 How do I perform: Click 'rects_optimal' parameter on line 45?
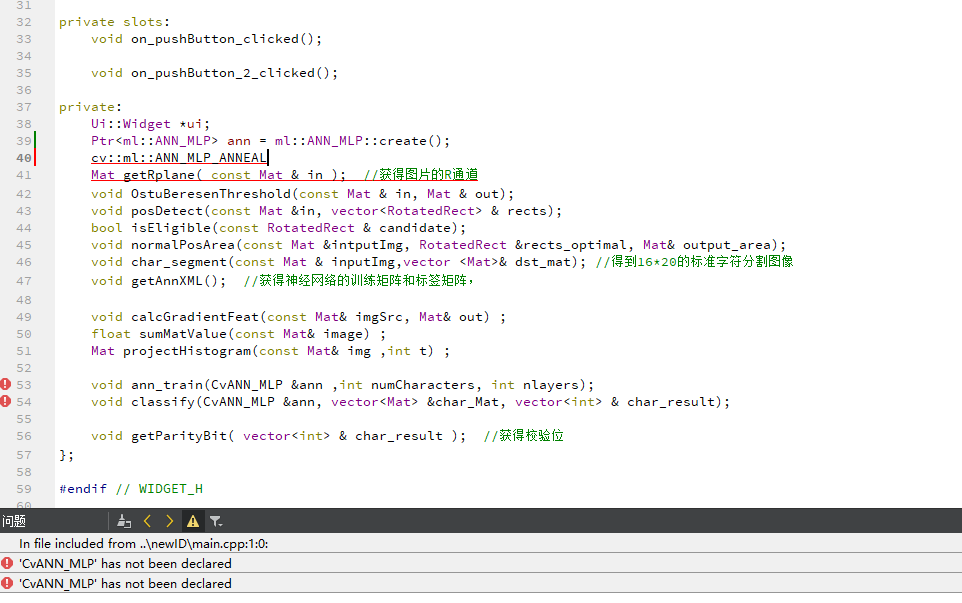574,245
